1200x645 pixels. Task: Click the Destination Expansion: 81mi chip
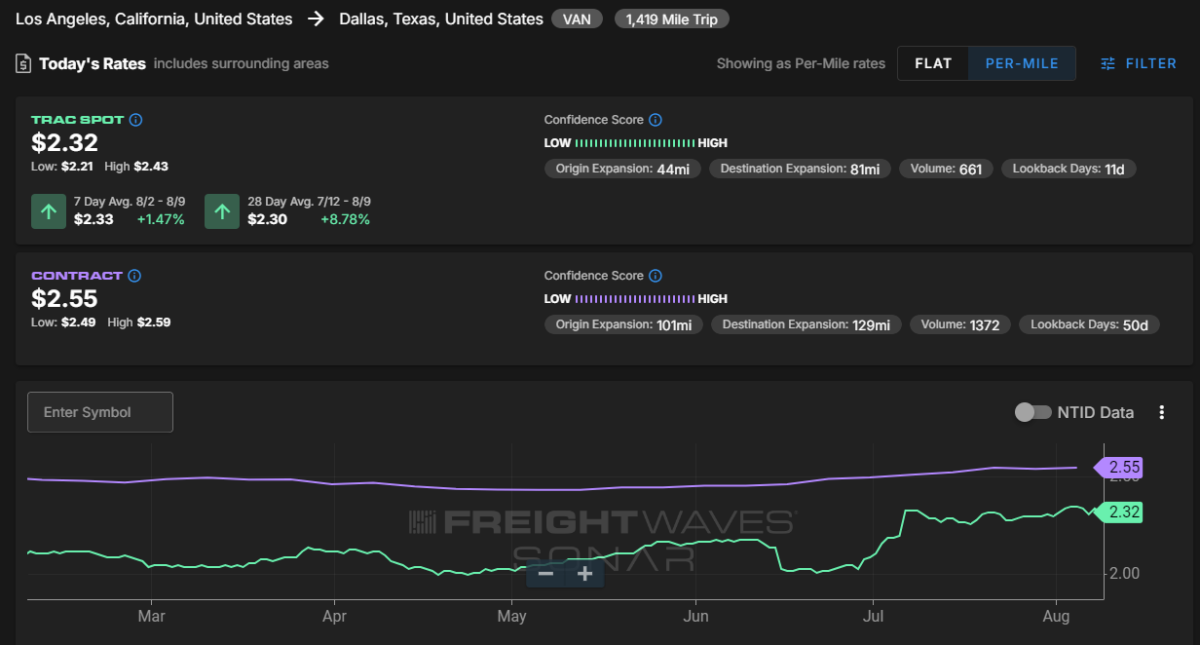800,169
